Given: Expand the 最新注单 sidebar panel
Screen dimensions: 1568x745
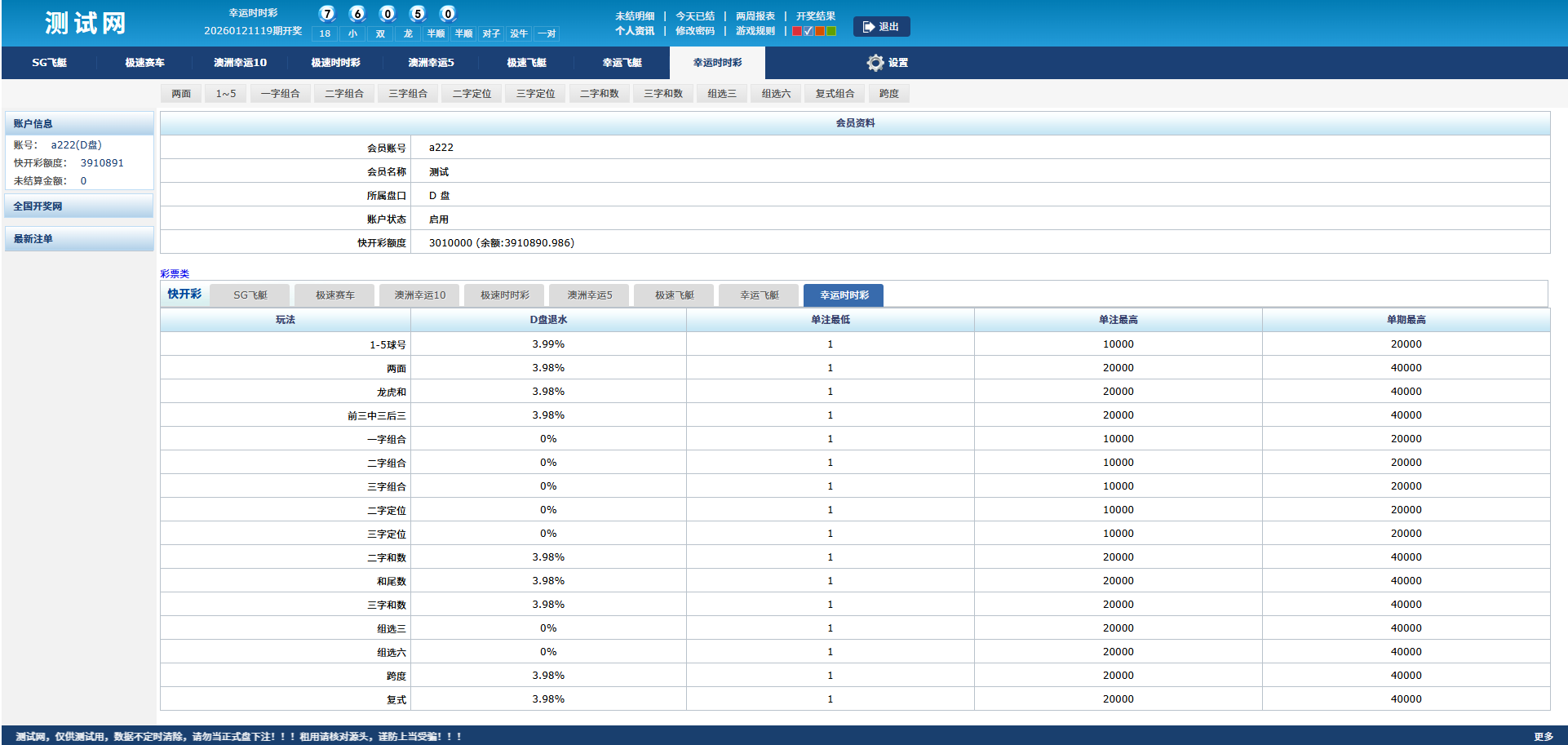Looking at the screenshot, I should coord(79,239).
